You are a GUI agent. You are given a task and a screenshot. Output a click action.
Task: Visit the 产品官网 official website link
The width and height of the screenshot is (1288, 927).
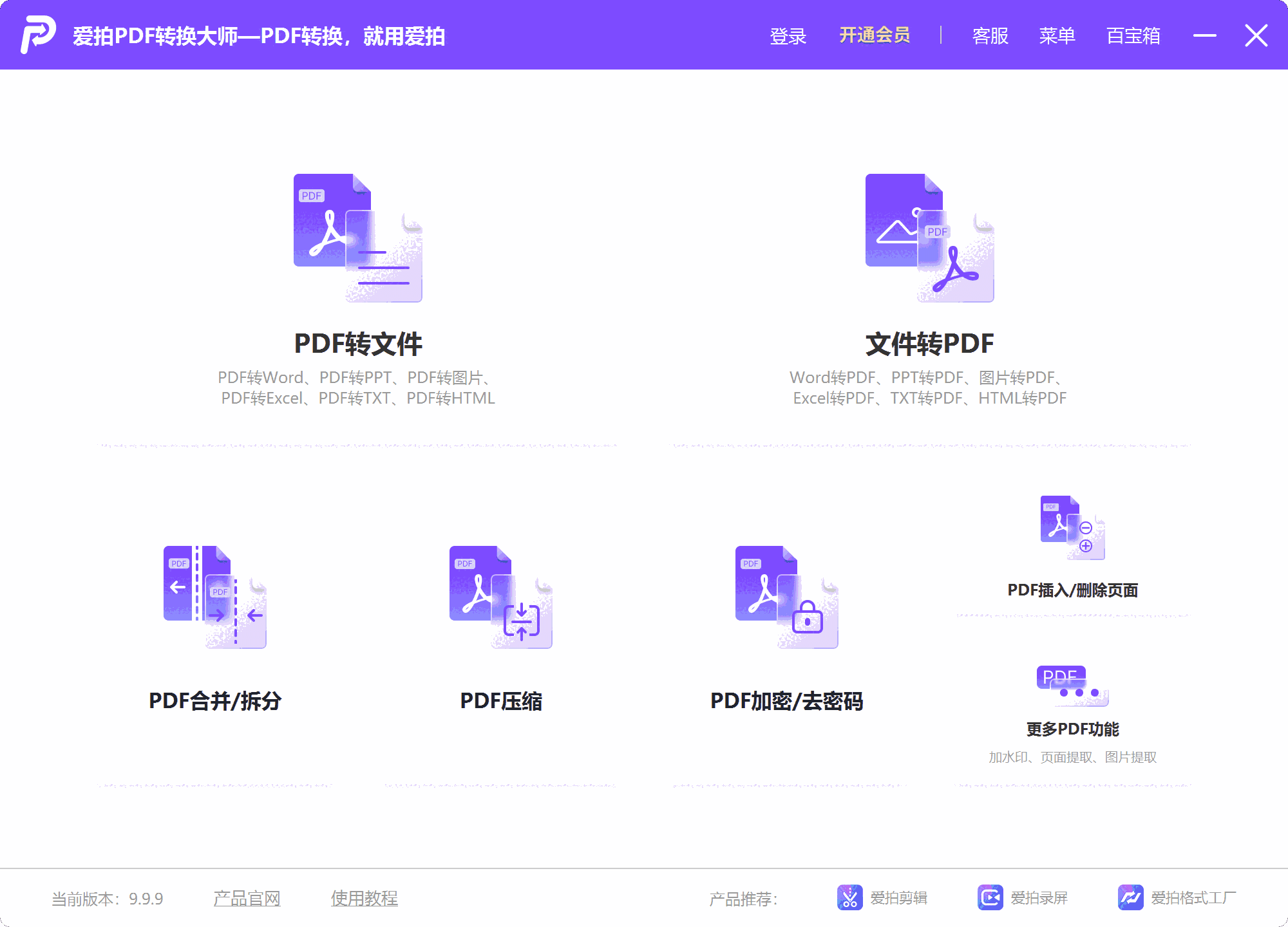(x=247, y=898)
